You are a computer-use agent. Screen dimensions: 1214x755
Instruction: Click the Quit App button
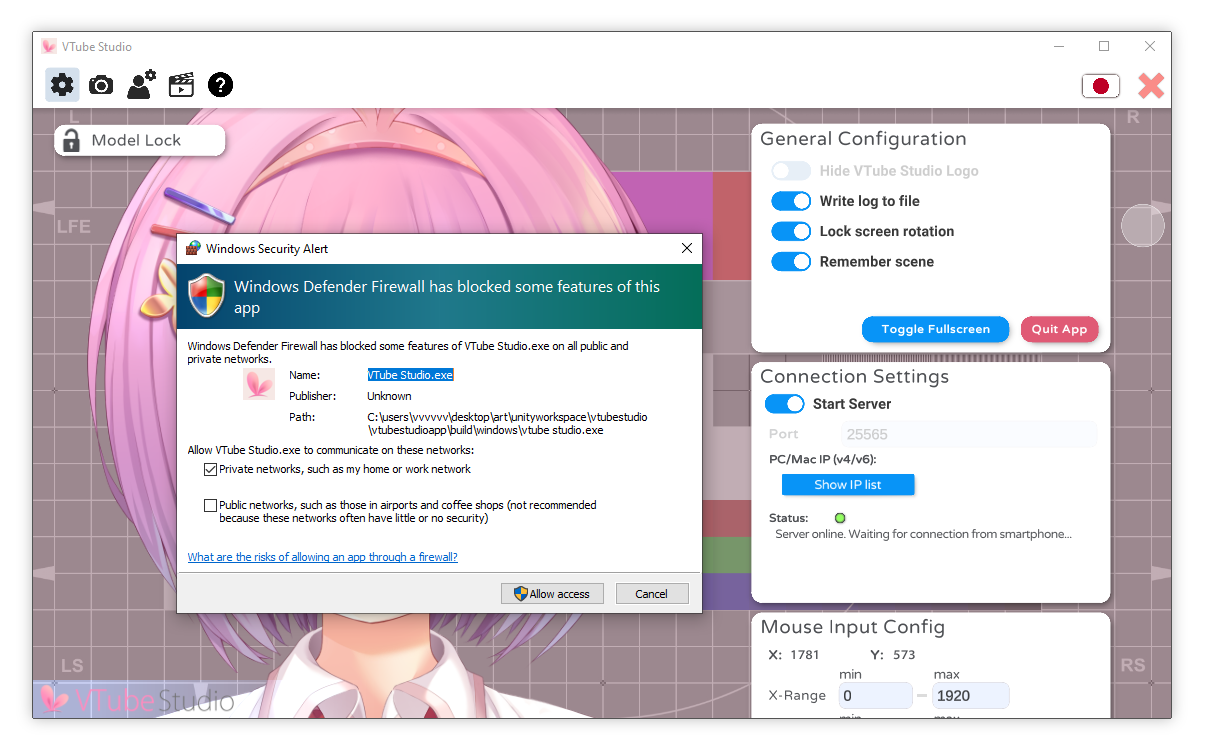click(1059, 329)
